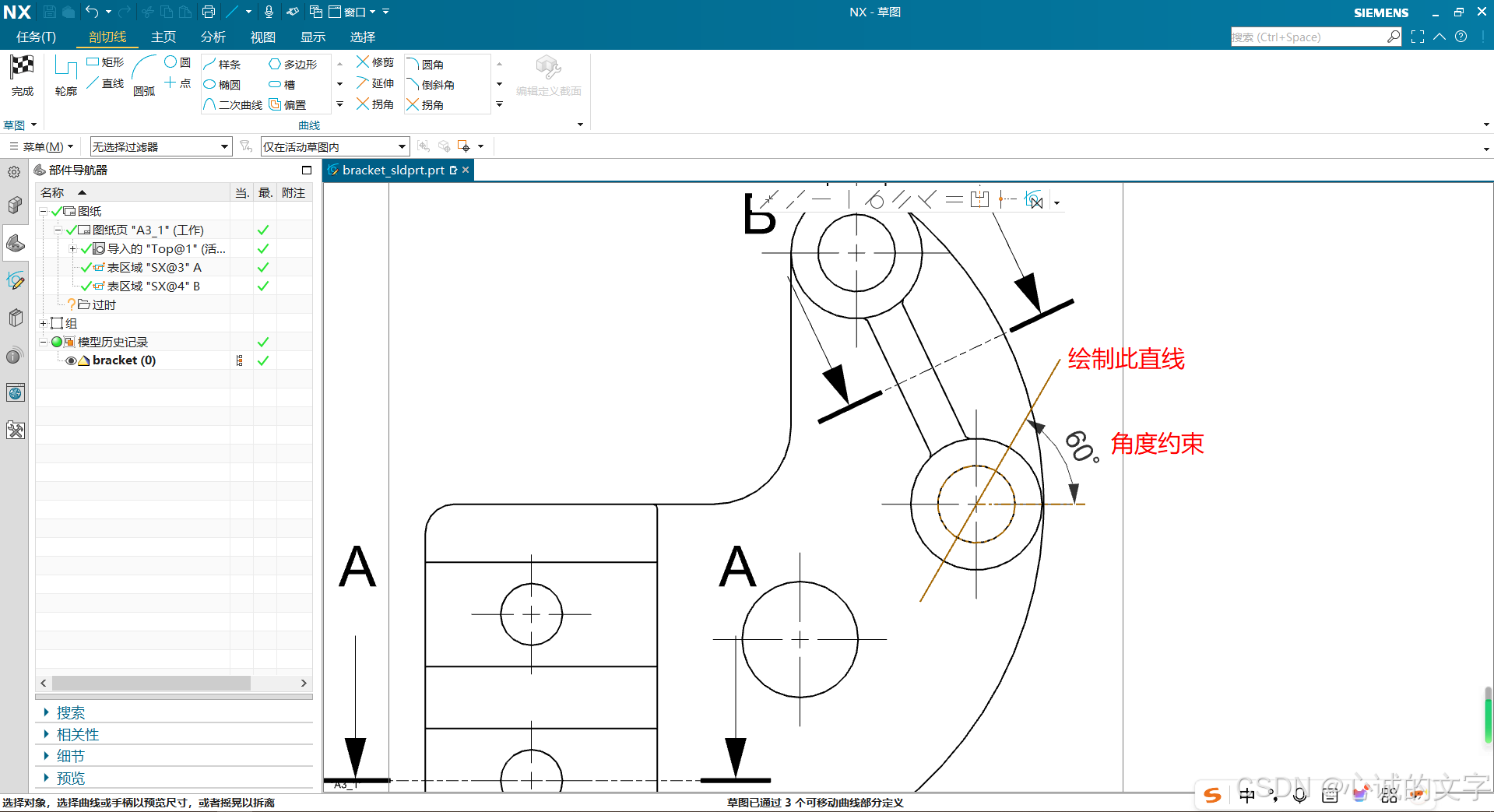Screen dimensions: 1494x812
Task: Open the Part Navigator sidebar icon
Action: tap(15, 244)
